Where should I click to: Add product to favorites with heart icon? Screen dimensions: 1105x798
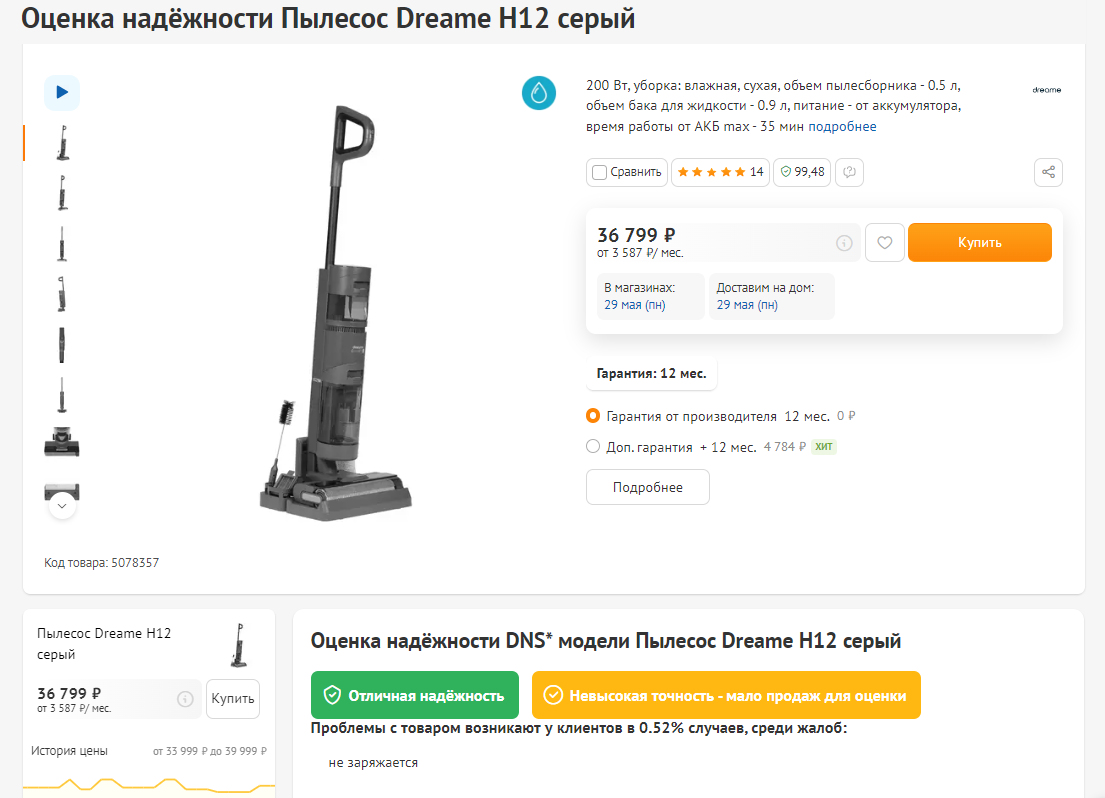click(x=884, y=243)
